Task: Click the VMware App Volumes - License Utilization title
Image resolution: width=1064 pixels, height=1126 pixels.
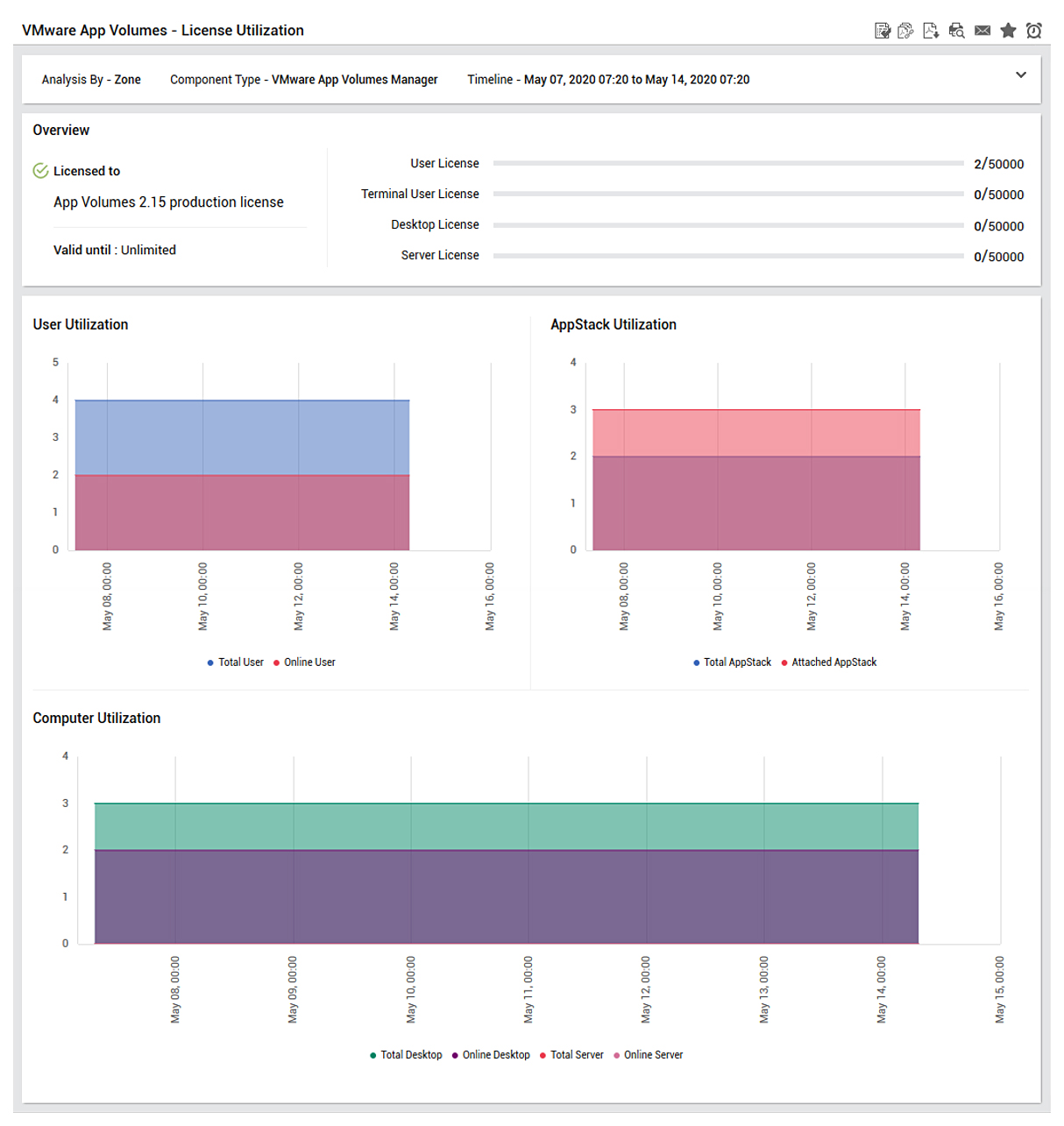Action: pos(163,31)
